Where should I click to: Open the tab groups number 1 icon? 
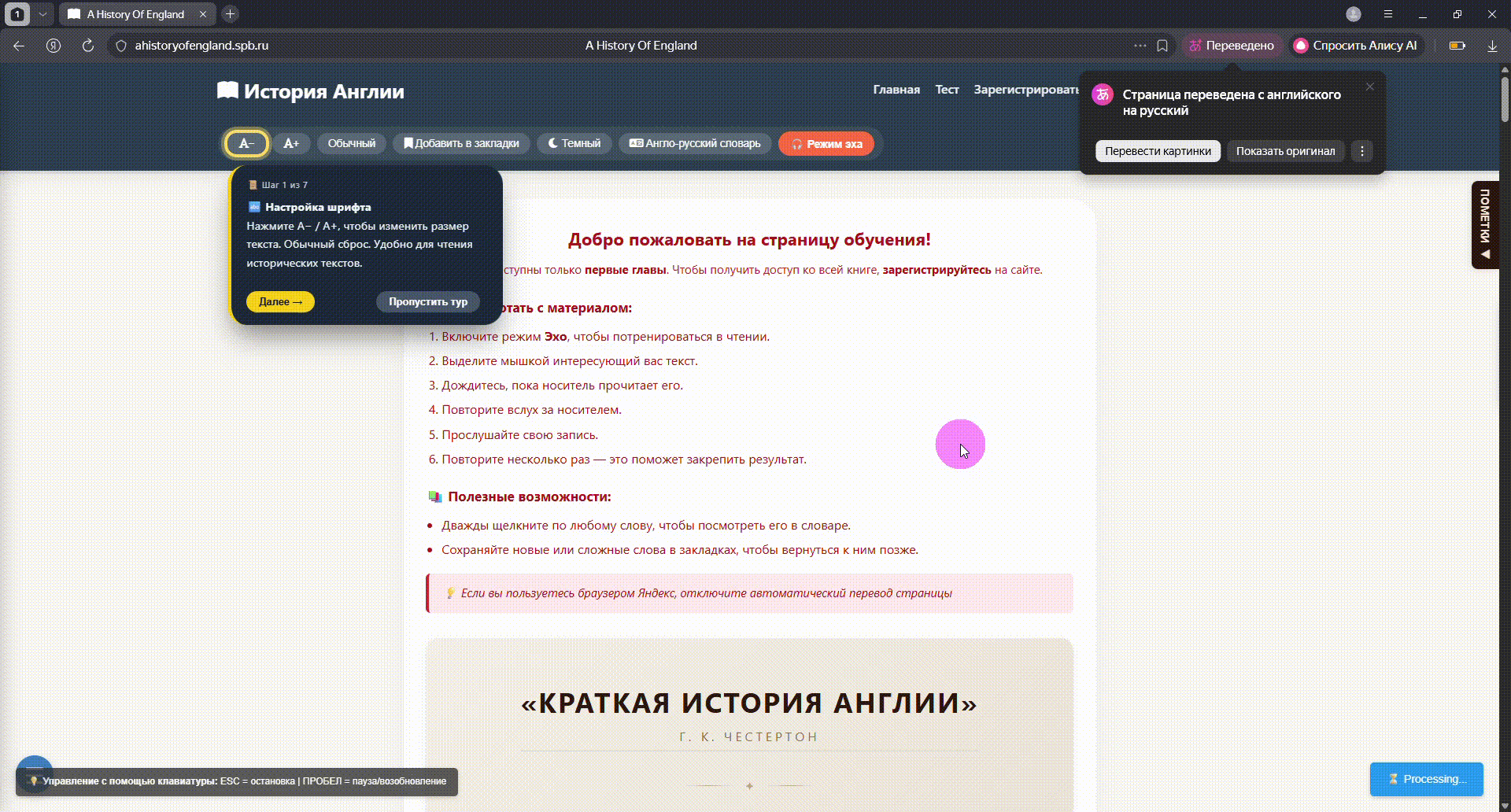17,14
